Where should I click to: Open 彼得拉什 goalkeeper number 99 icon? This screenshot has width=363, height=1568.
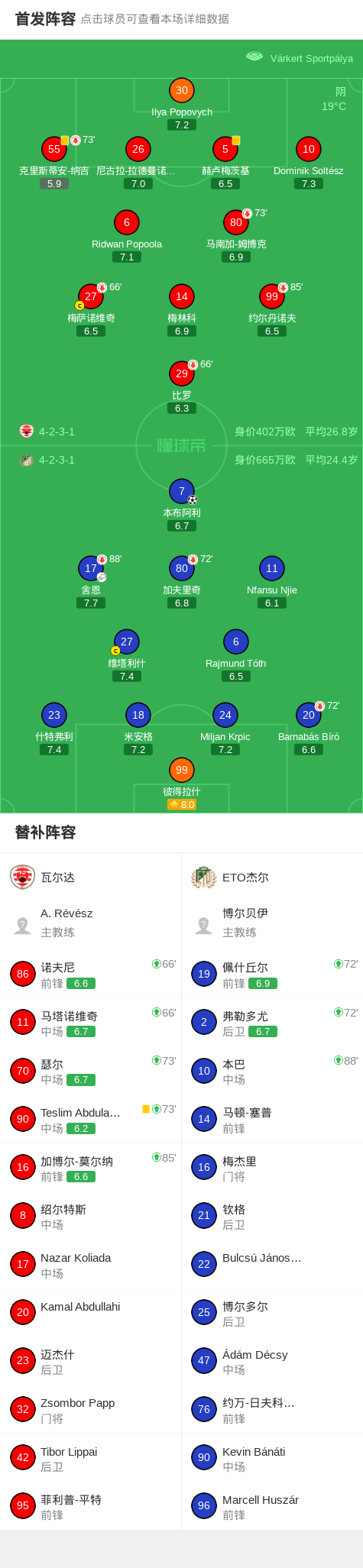pos(181,770)
